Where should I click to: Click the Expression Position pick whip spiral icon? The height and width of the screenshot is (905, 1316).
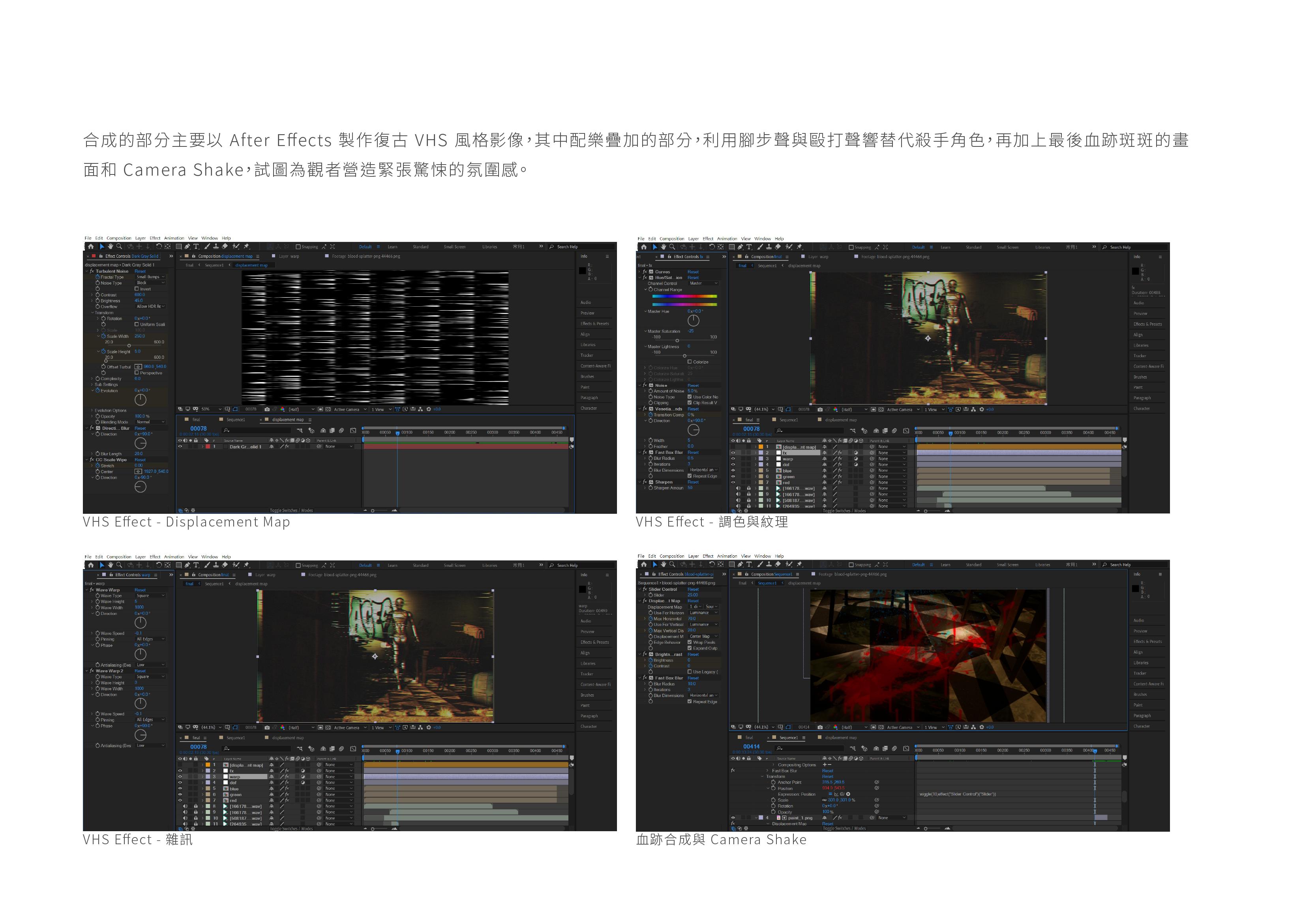pos(842,794)
